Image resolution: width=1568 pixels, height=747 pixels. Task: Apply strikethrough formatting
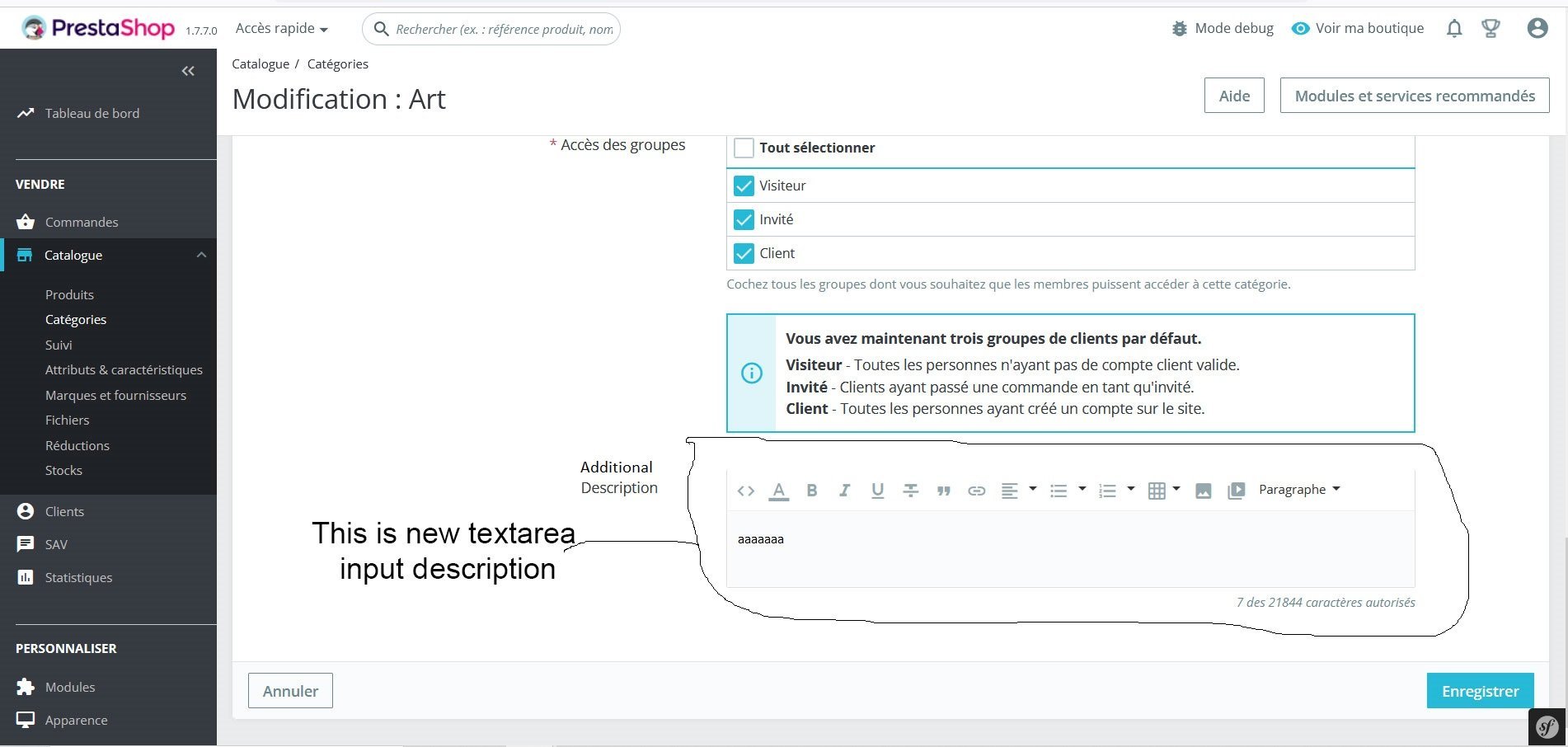pos(911,491)
